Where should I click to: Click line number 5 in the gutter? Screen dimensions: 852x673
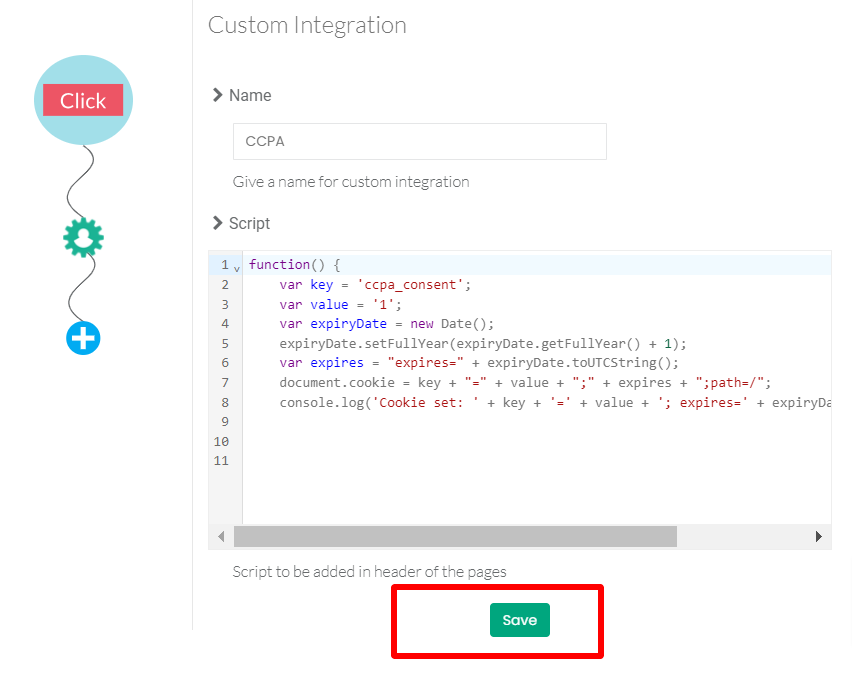(x=225, y=344)
